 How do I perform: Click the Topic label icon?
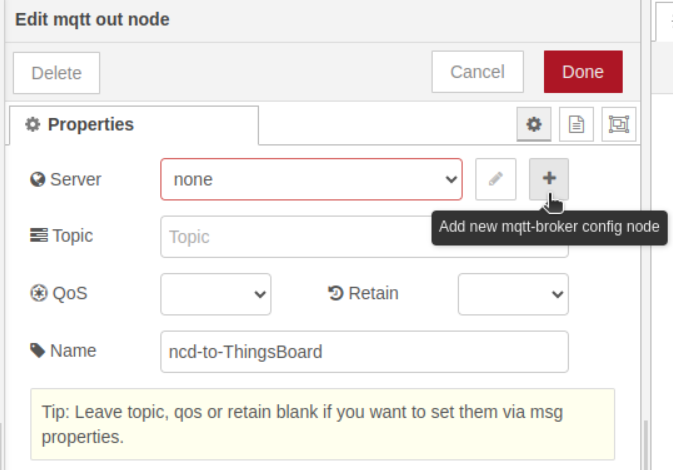pyautogui.click(x=38, y=236)
